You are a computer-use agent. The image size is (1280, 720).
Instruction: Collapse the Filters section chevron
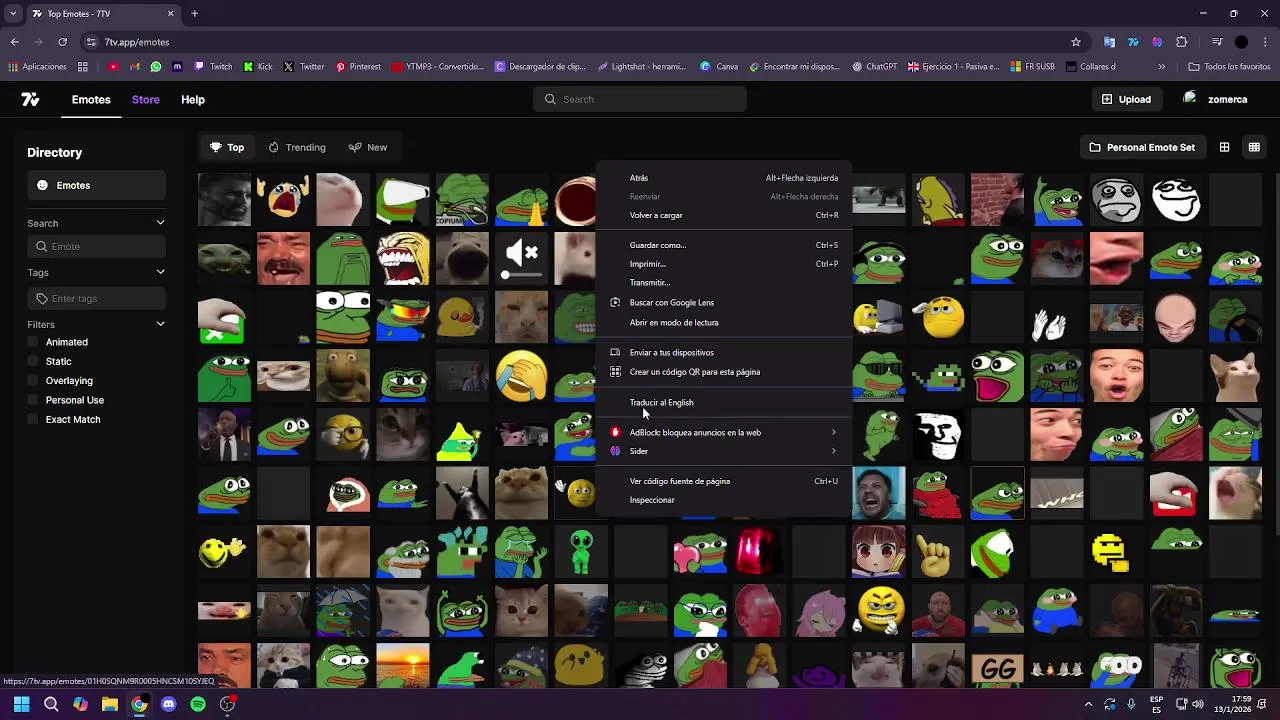160,324
